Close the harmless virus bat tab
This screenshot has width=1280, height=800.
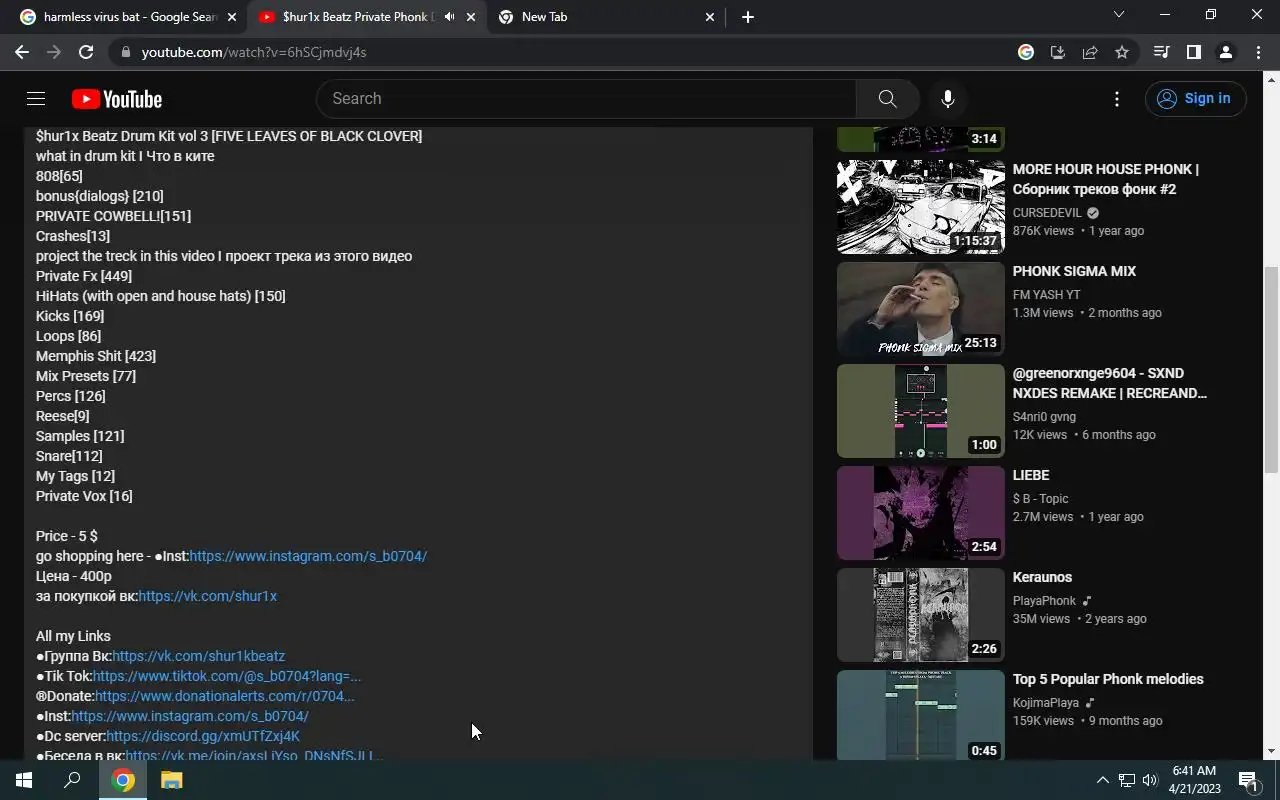point(232,17)
